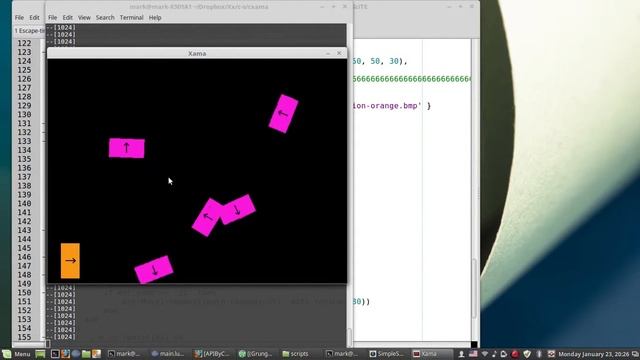This screenshot has height=360, width=640.
Task: Open the Mint Menu button
Action: point(16,354)
